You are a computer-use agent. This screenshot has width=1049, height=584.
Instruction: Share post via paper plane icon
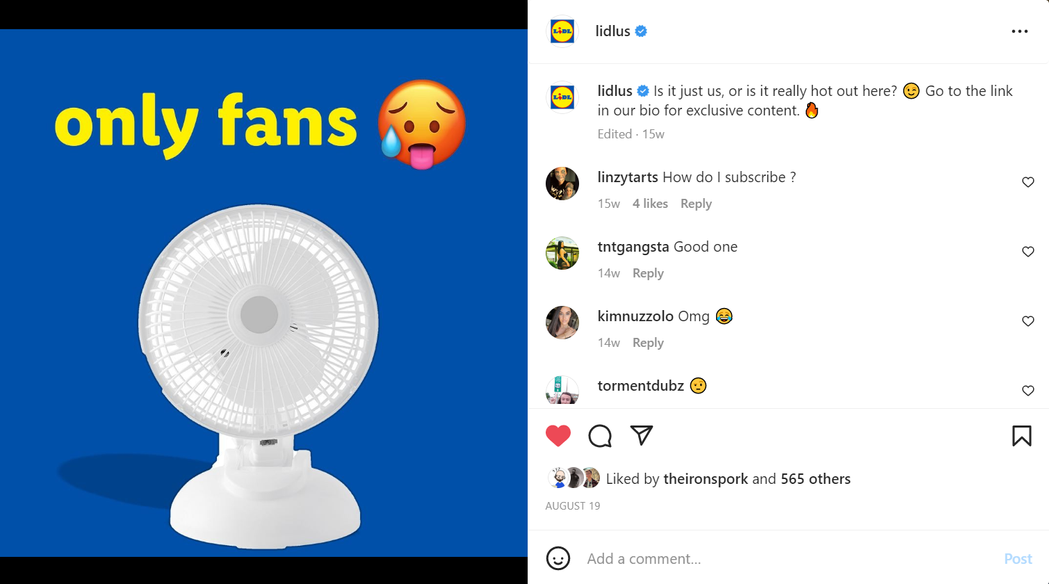click(x=642, y=435)
